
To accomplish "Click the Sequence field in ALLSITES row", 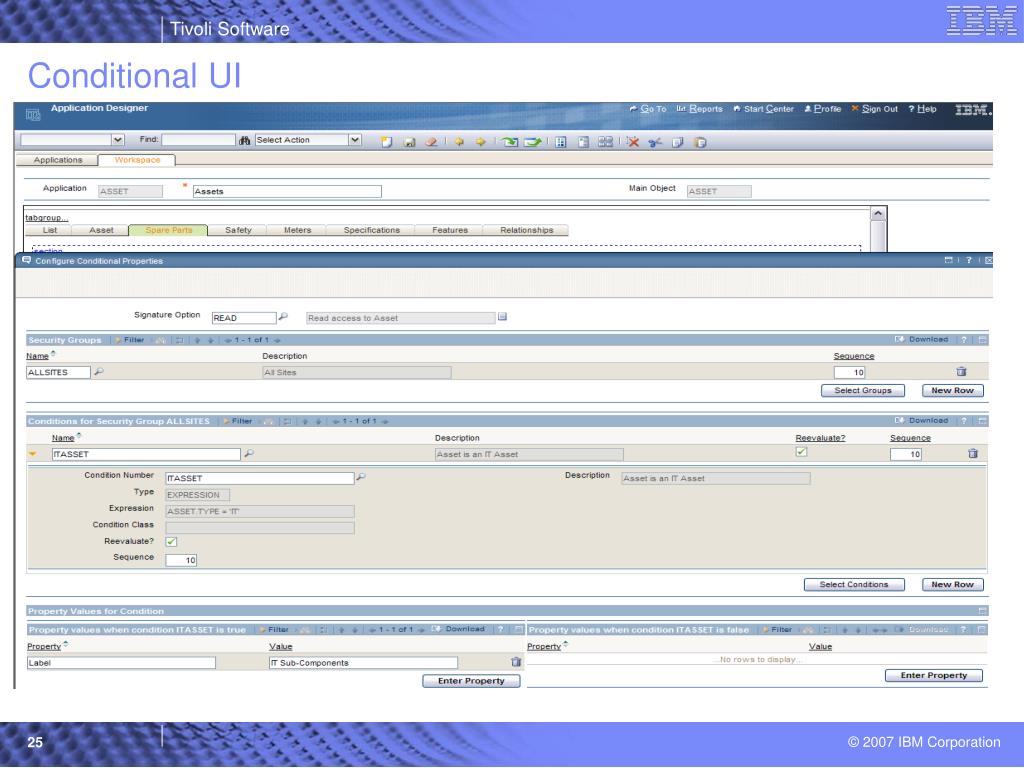I will point(850,372).
